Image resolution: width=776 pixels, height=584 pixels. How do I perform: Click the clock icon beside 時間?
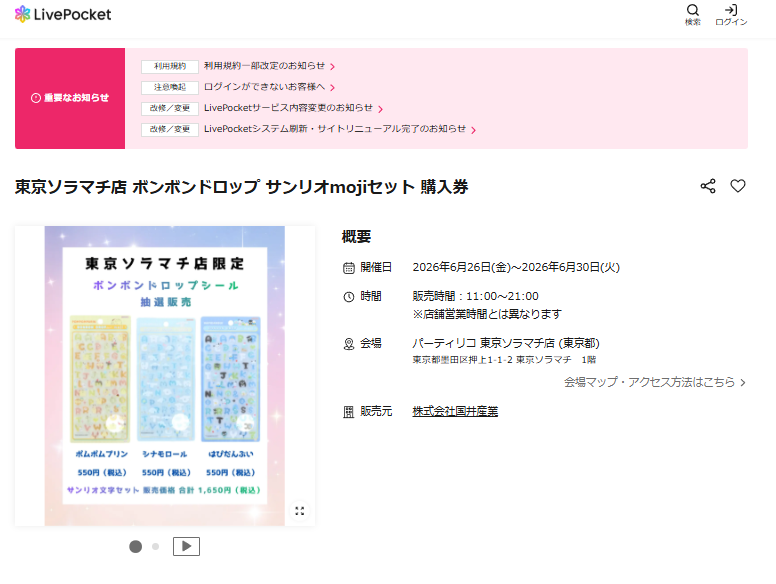349,297
